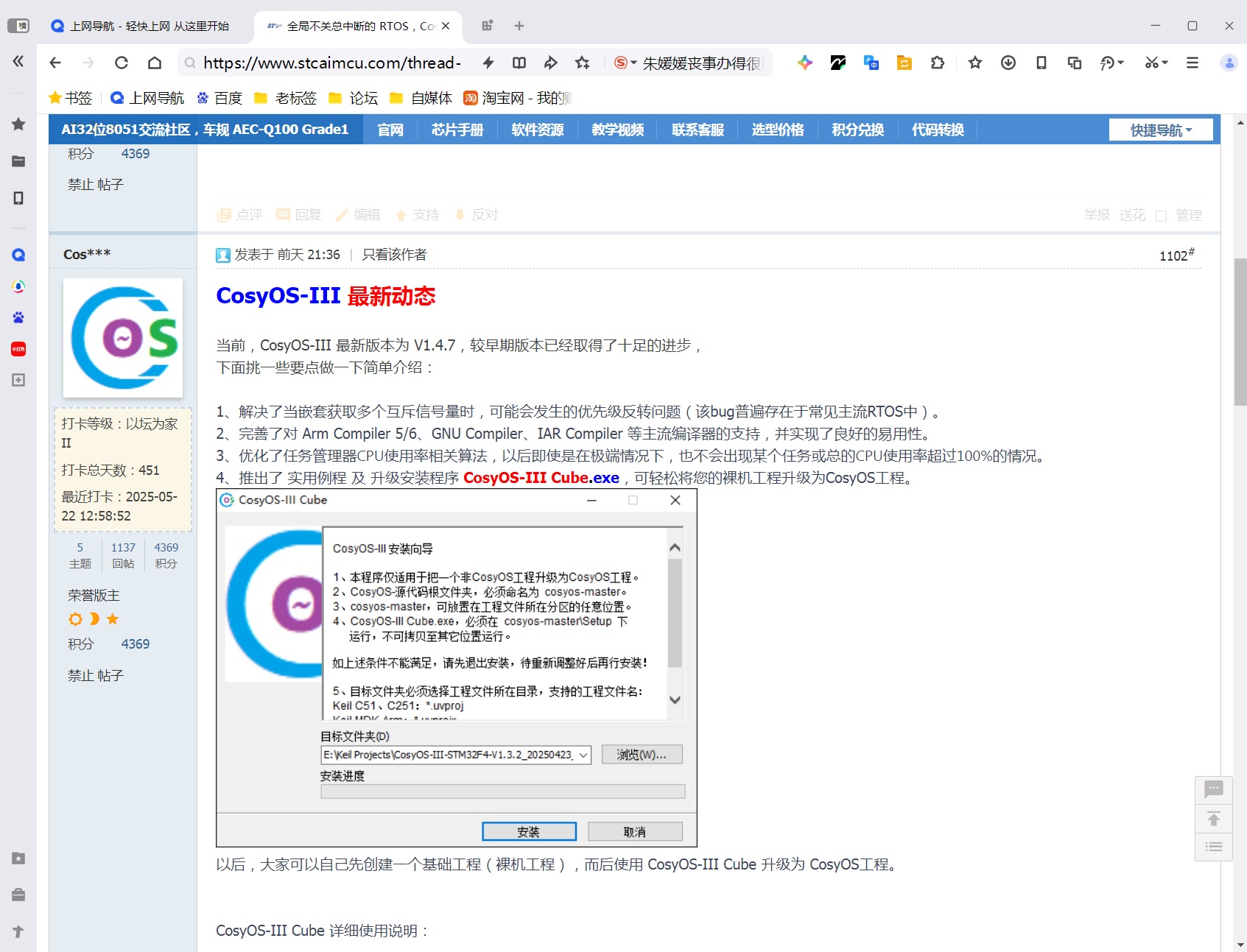This screenshot has width=1247, height=952.
Task: Open the translate extension icon
Action: point(871,63)
